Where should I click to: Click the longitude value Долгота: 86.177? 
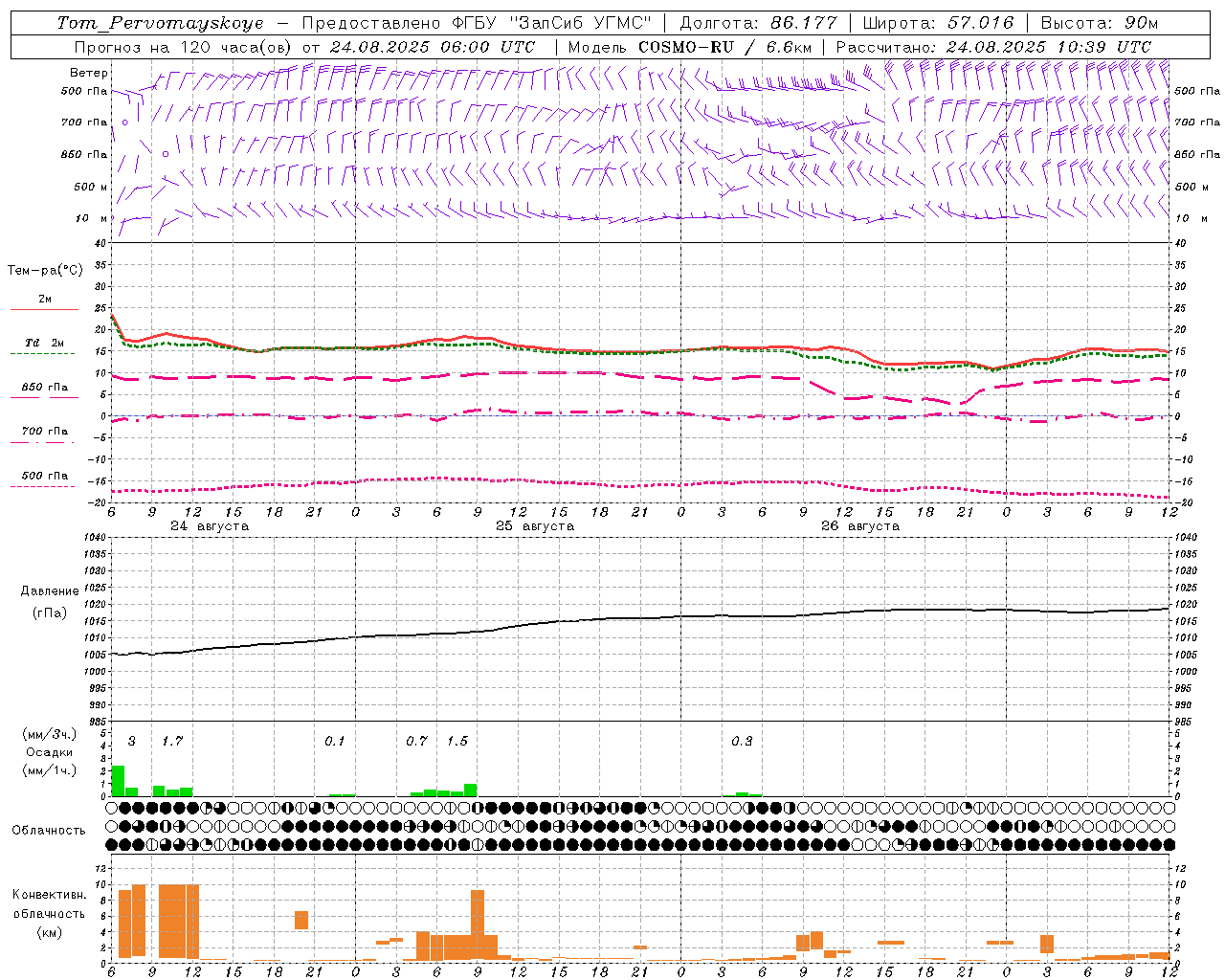coord(758,23)
